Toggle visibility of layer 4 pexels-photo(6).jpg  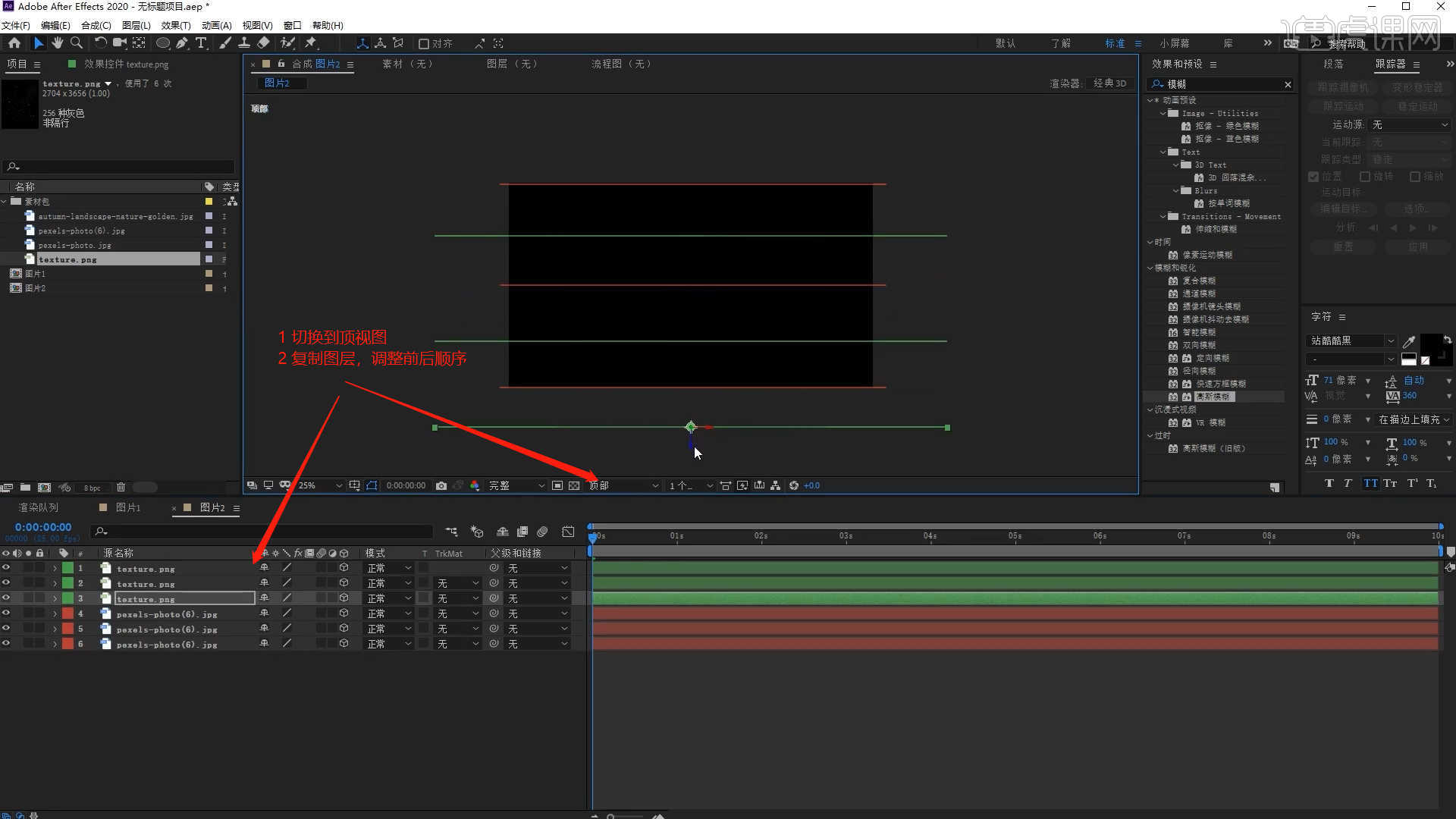coord(6,613)
